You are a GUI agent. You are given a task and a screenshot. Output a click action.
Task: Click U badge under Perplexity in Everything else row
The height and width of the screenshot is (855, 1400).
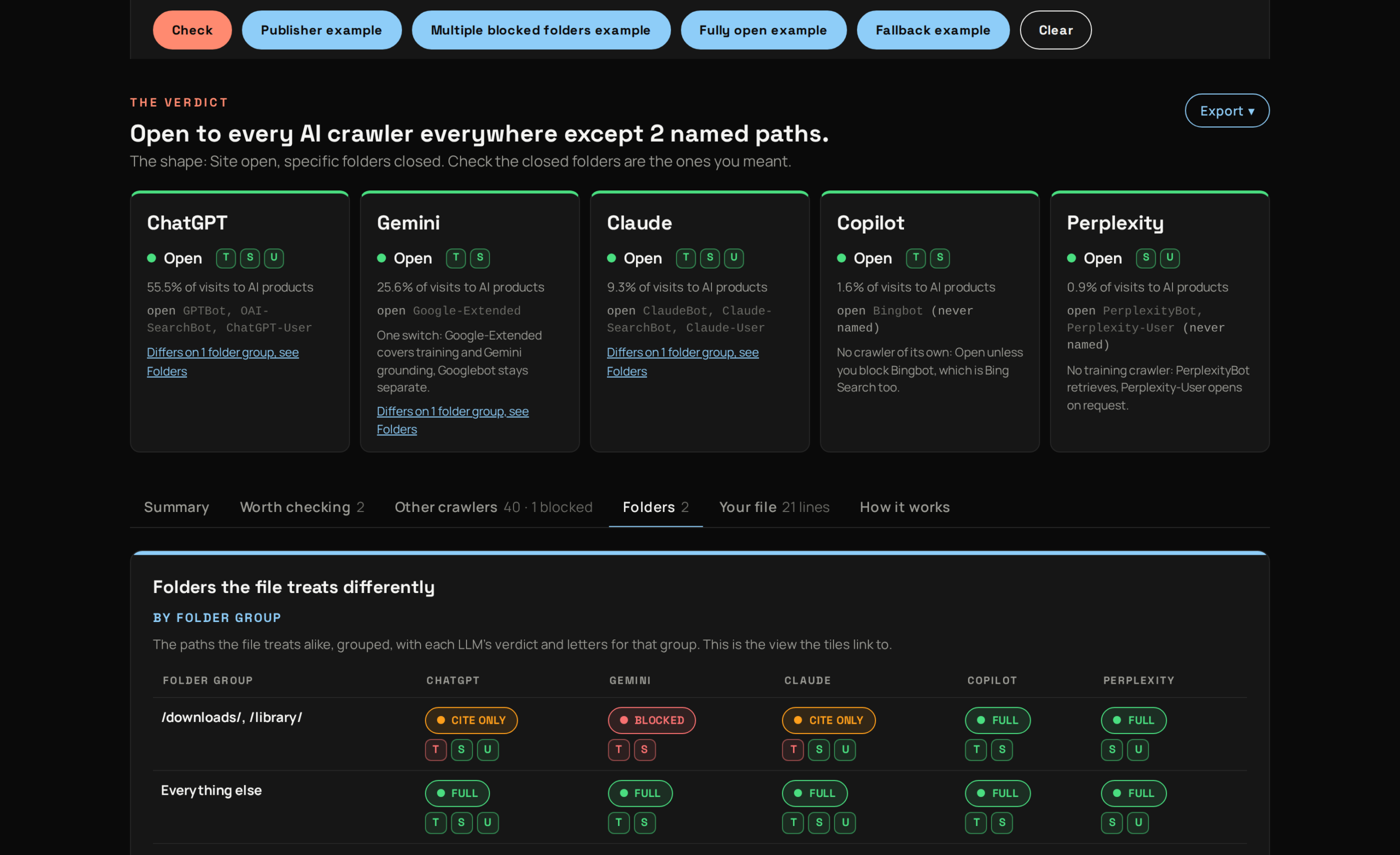(x=1138, y=823)
